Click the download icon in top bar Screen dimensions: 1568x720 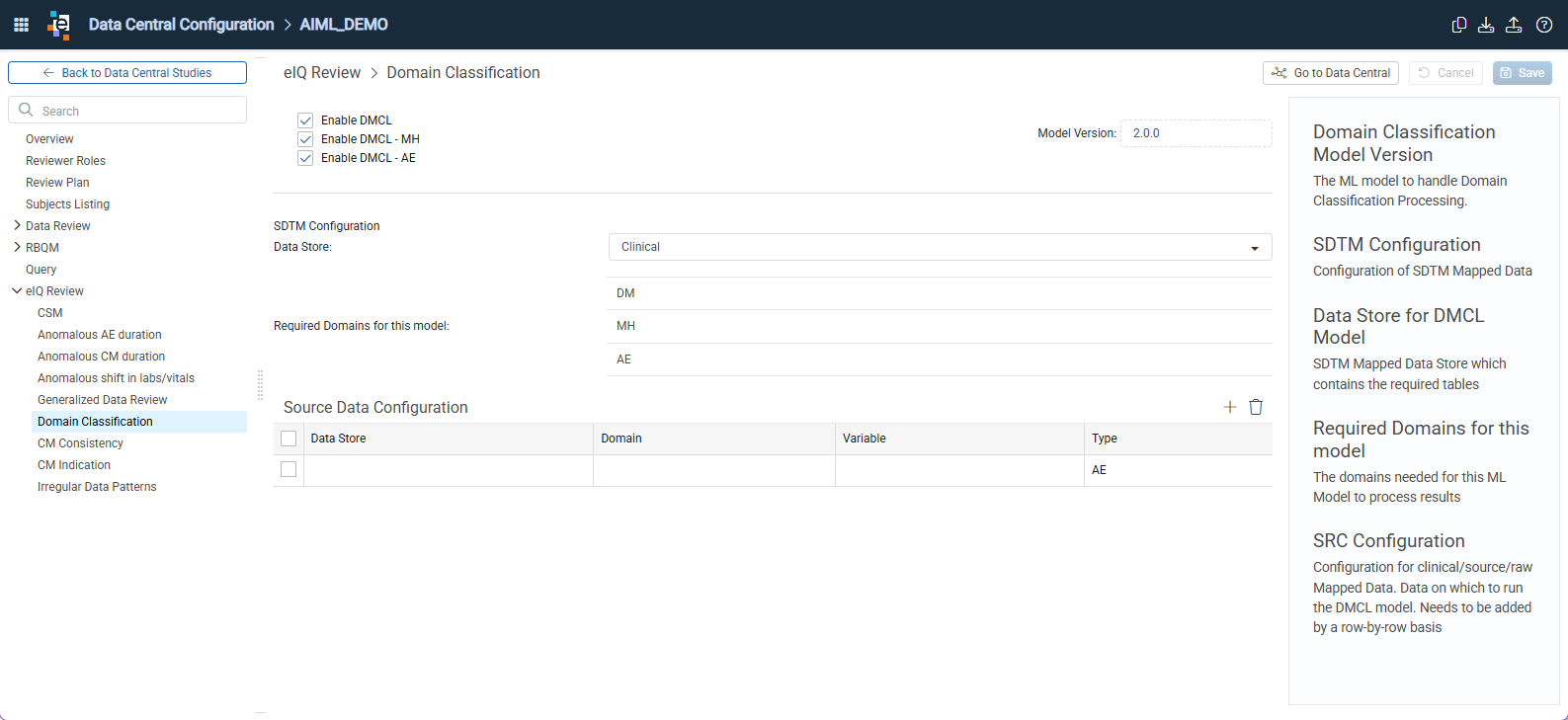pos(1486,25)
